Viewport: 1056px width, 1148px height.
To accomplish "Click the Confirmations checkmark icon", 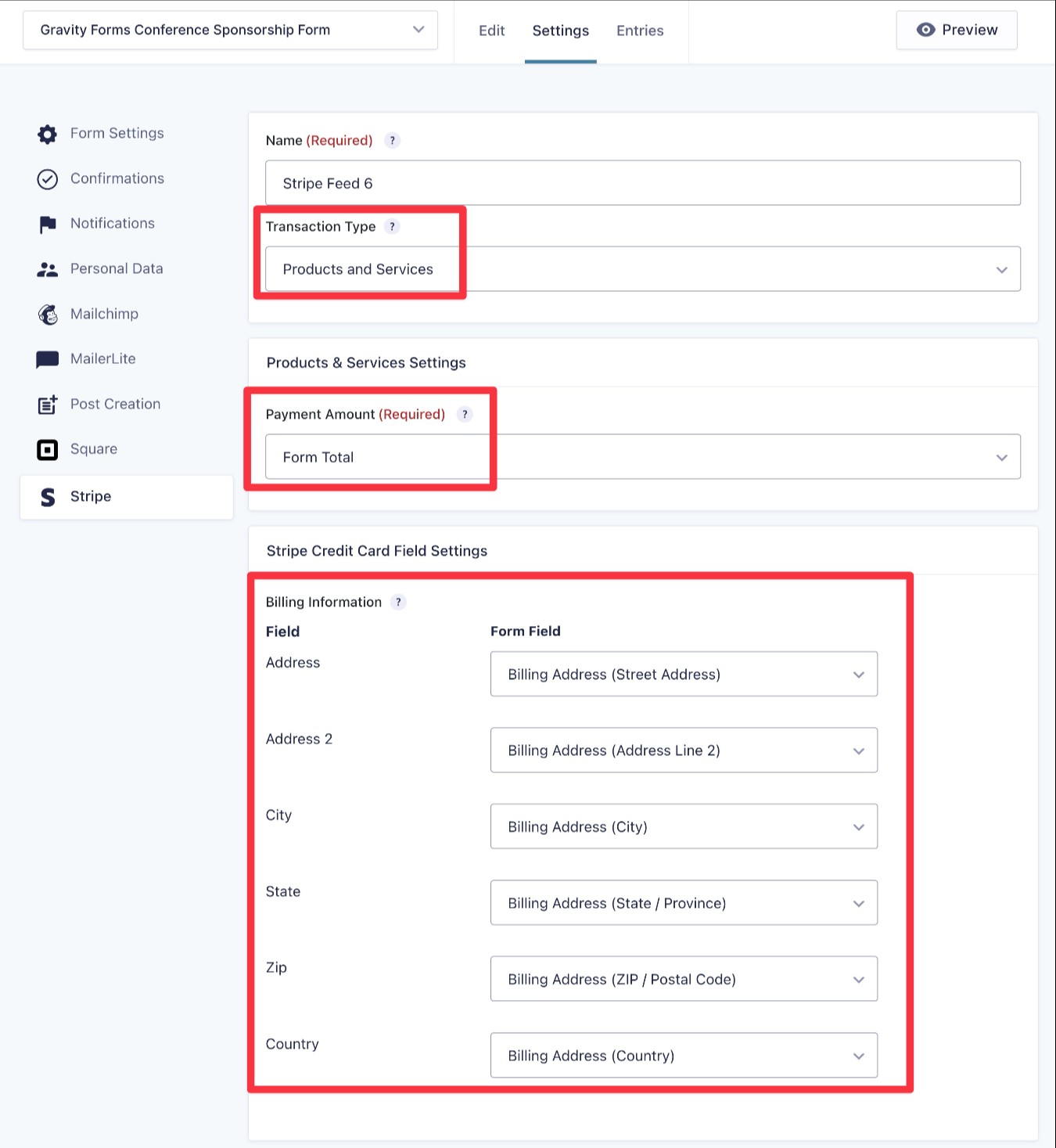I will [47, 179].
